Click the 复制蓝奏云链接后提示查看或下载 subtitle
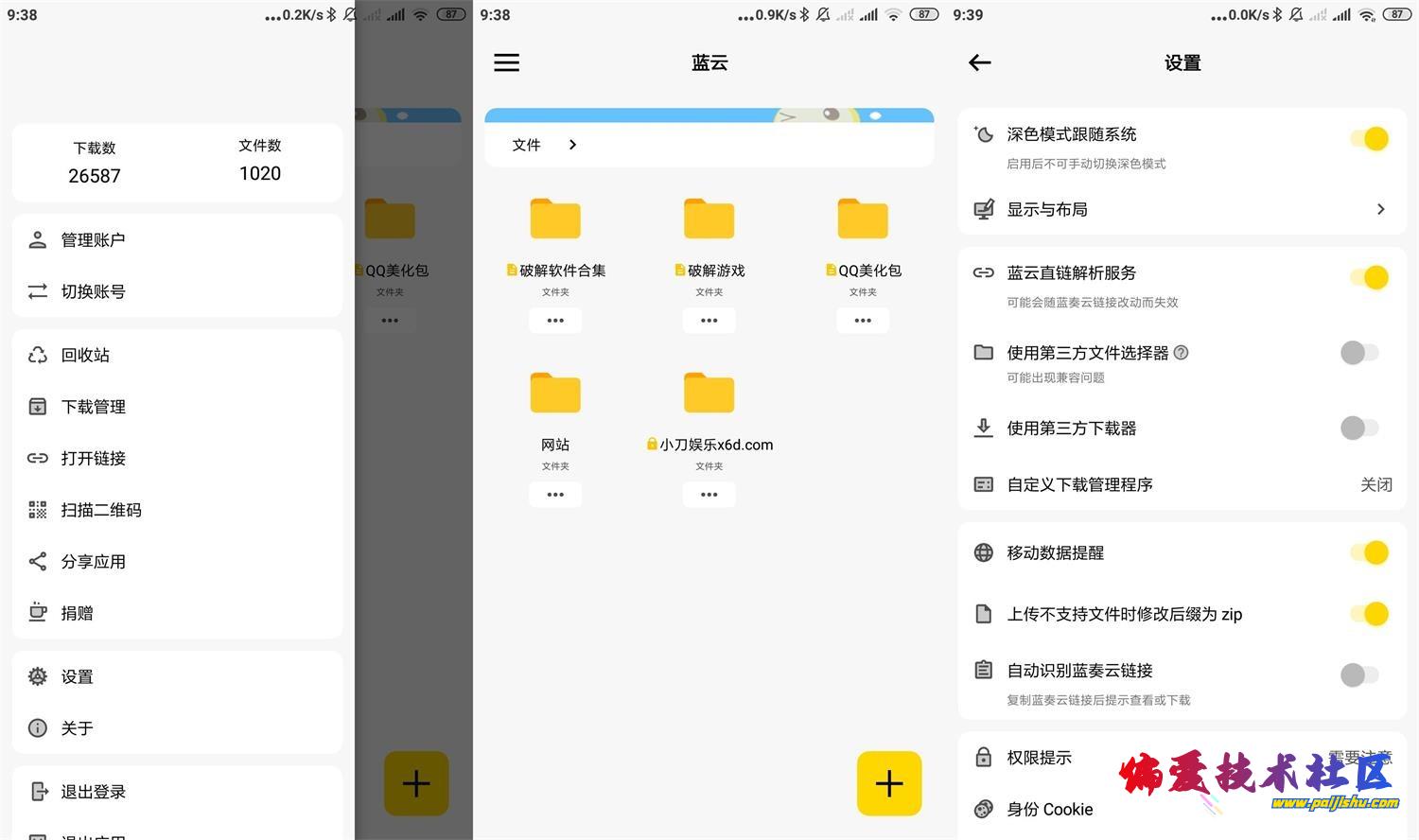Viewport: 1419px width, 840px height. tap(1098, 700)
